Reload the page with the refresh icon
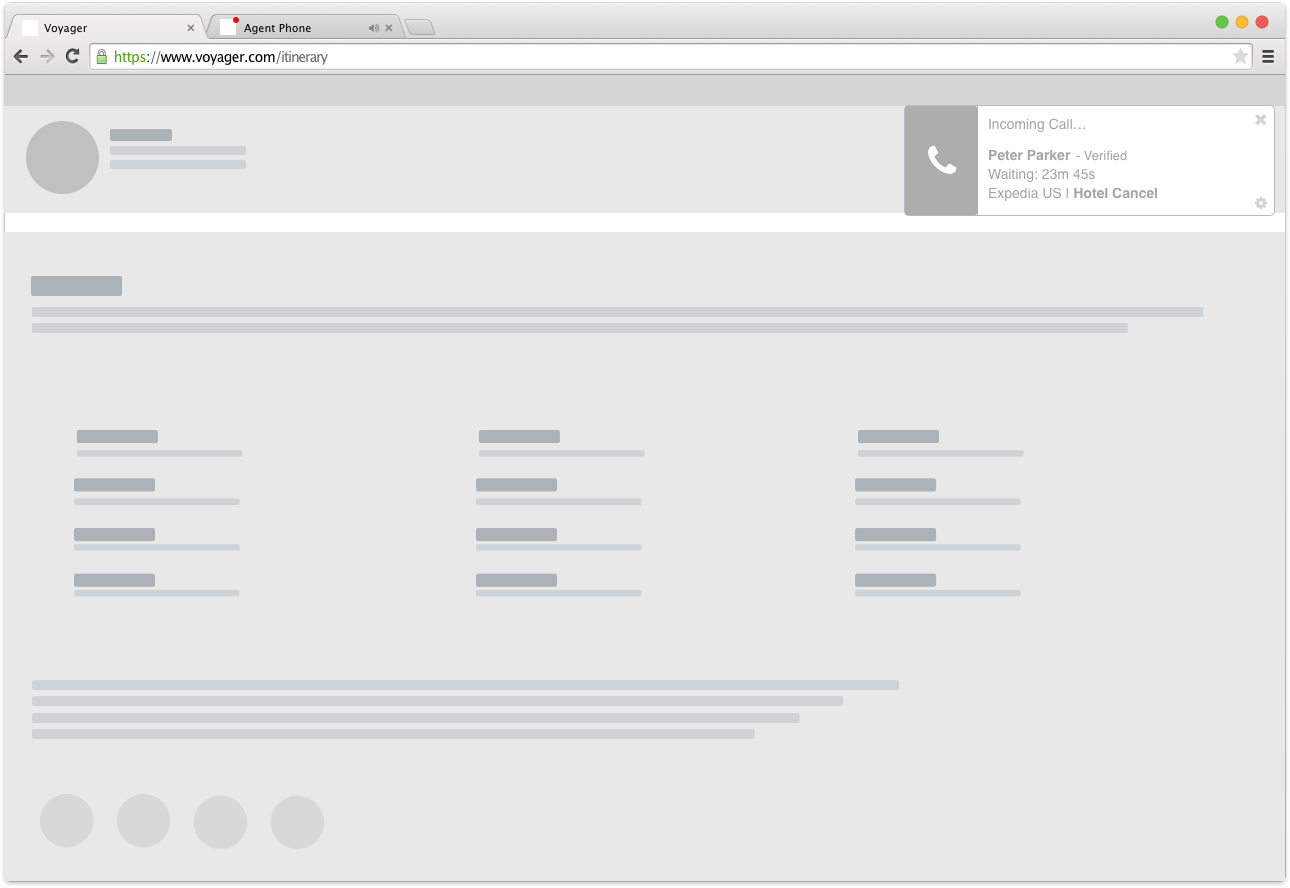The height and width of the screenshot is (888, 1290). pos(72,56)
